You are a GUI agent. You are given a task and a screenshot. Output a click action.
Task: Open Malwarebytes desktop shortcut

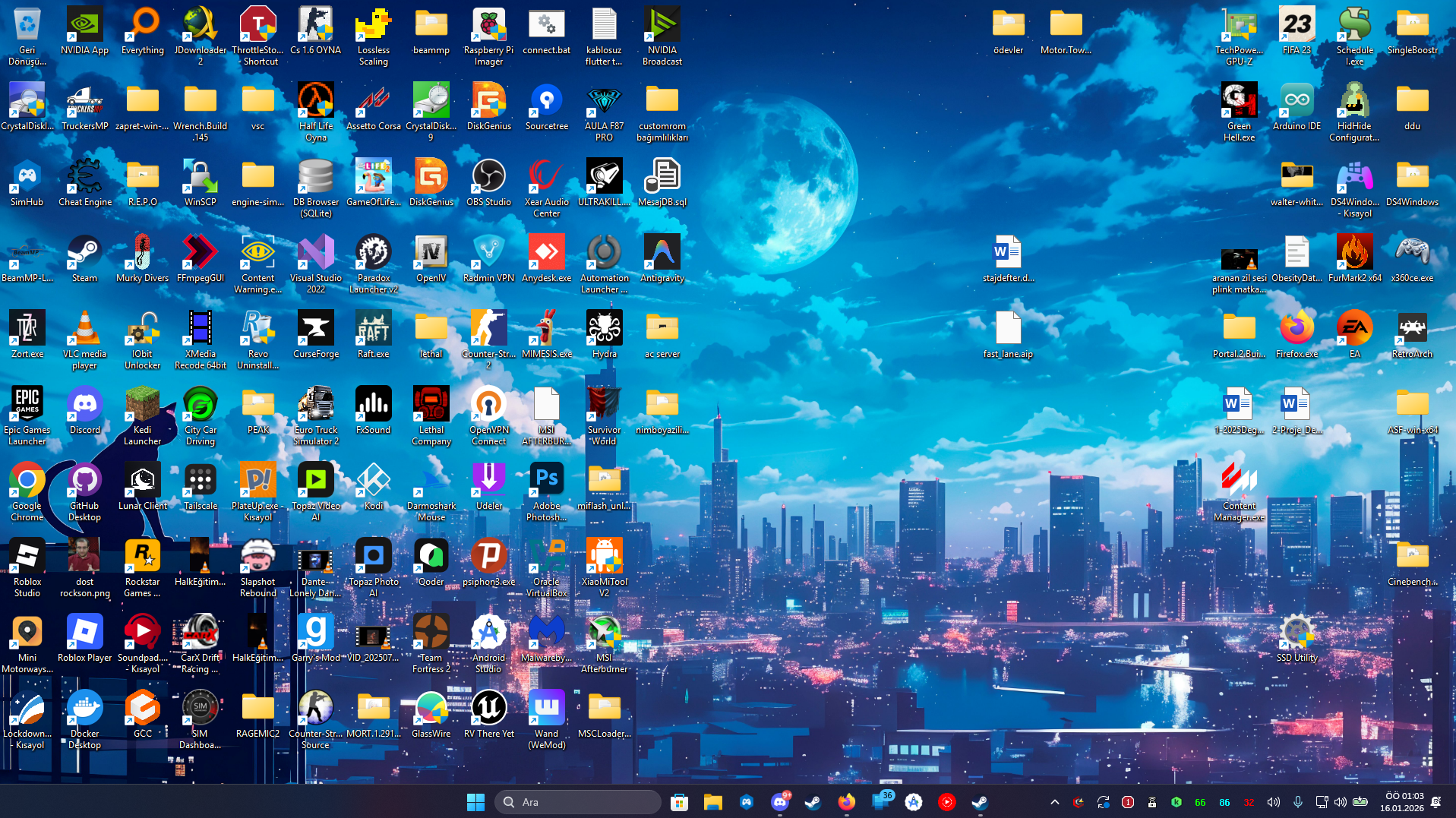546,639
